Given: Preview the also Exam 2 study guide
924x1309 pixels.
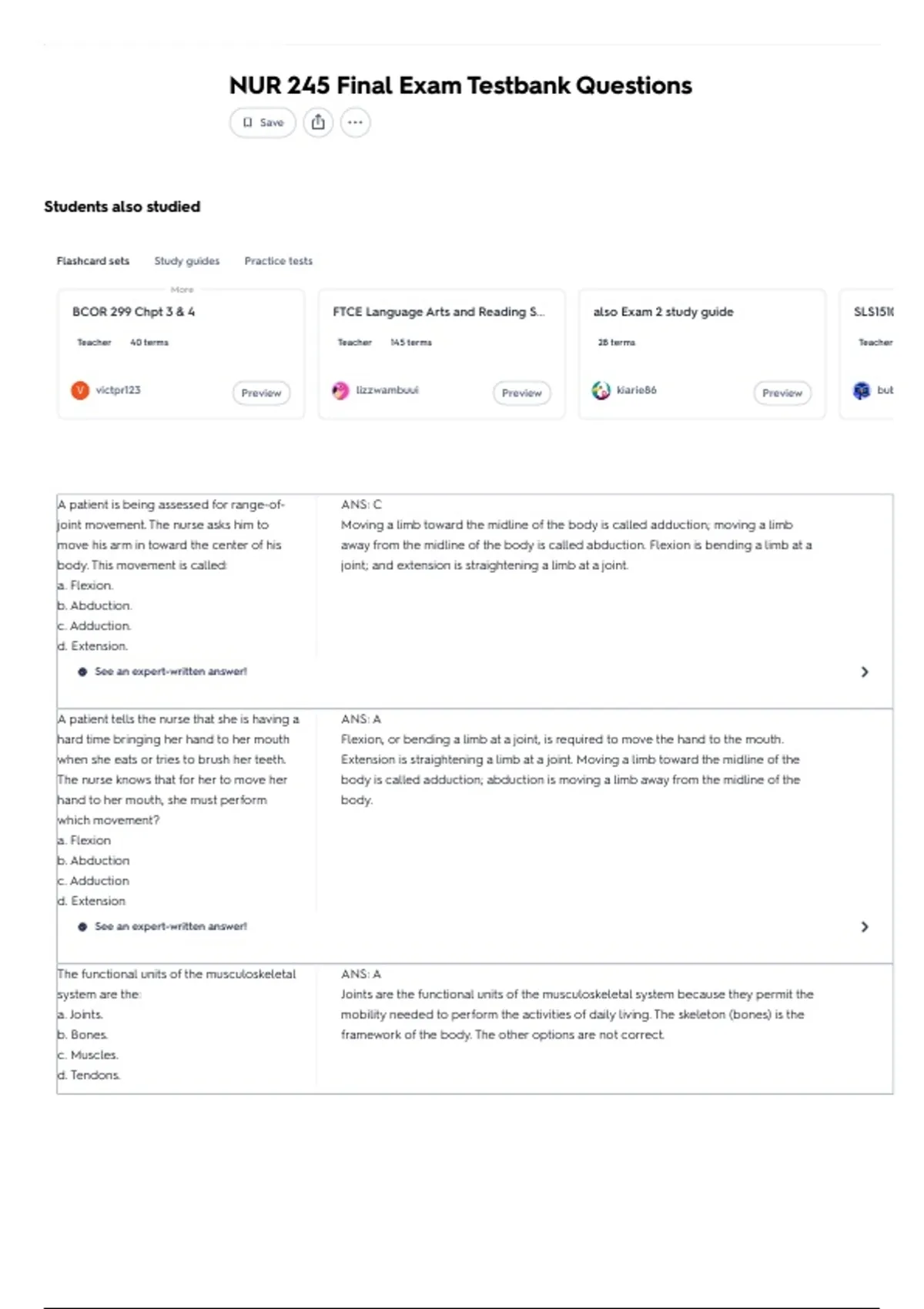Looking at the screenshot, I should [782, 393].
